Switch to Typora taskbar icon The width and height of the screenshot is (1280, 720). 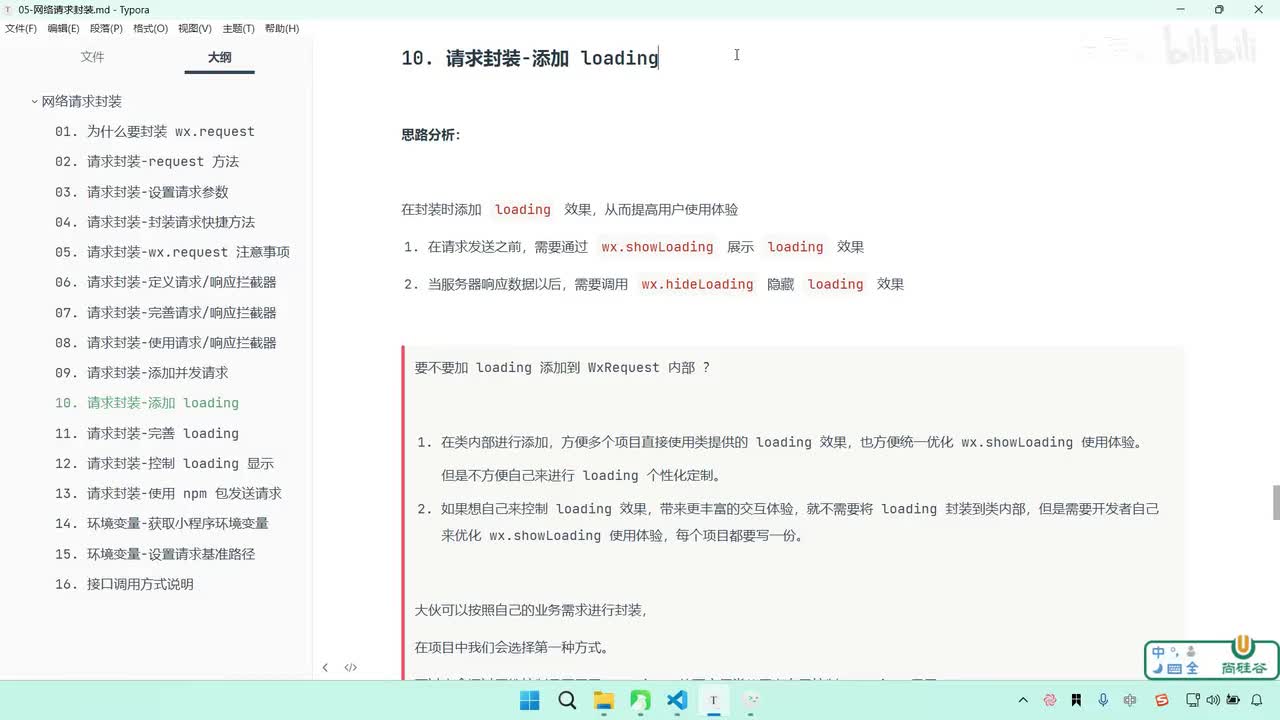click(713, 700)
